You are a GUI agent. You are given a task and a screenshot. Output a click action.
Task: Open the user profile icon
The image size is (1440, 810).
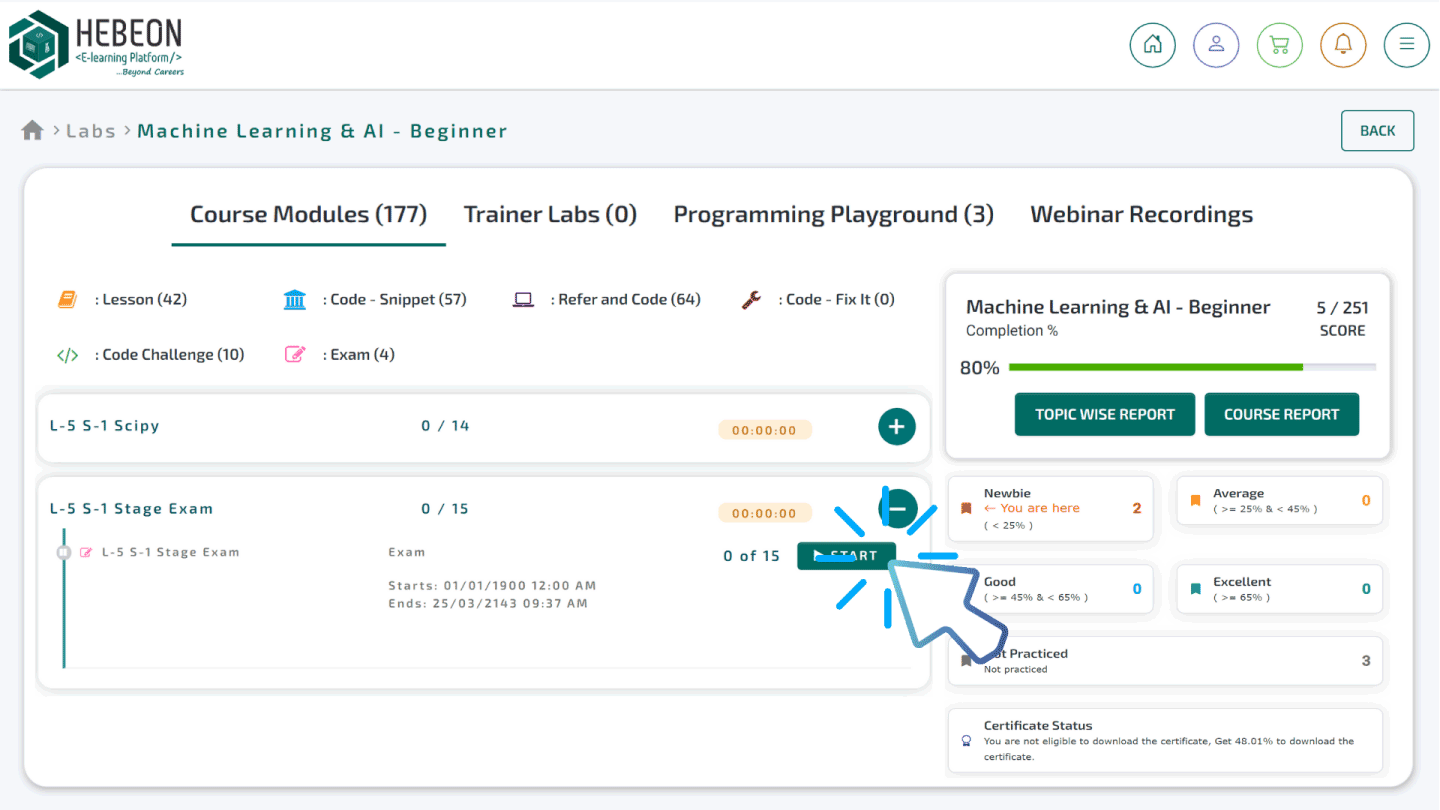click(x=1216, y=45)
